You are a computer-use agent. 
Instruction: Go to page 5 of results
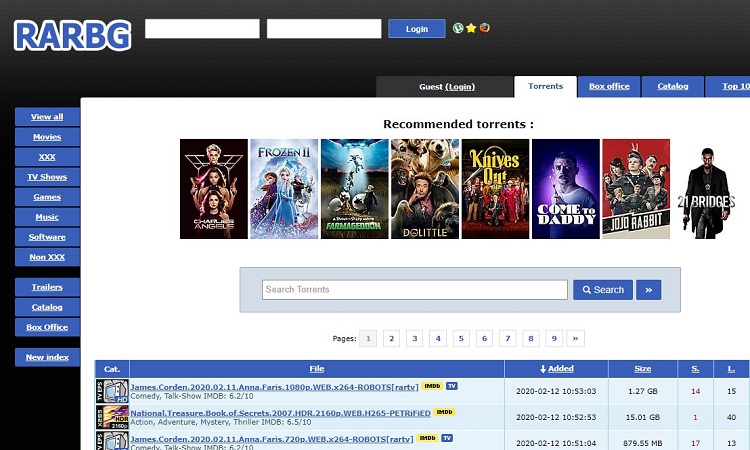click(x=461, y=338)
